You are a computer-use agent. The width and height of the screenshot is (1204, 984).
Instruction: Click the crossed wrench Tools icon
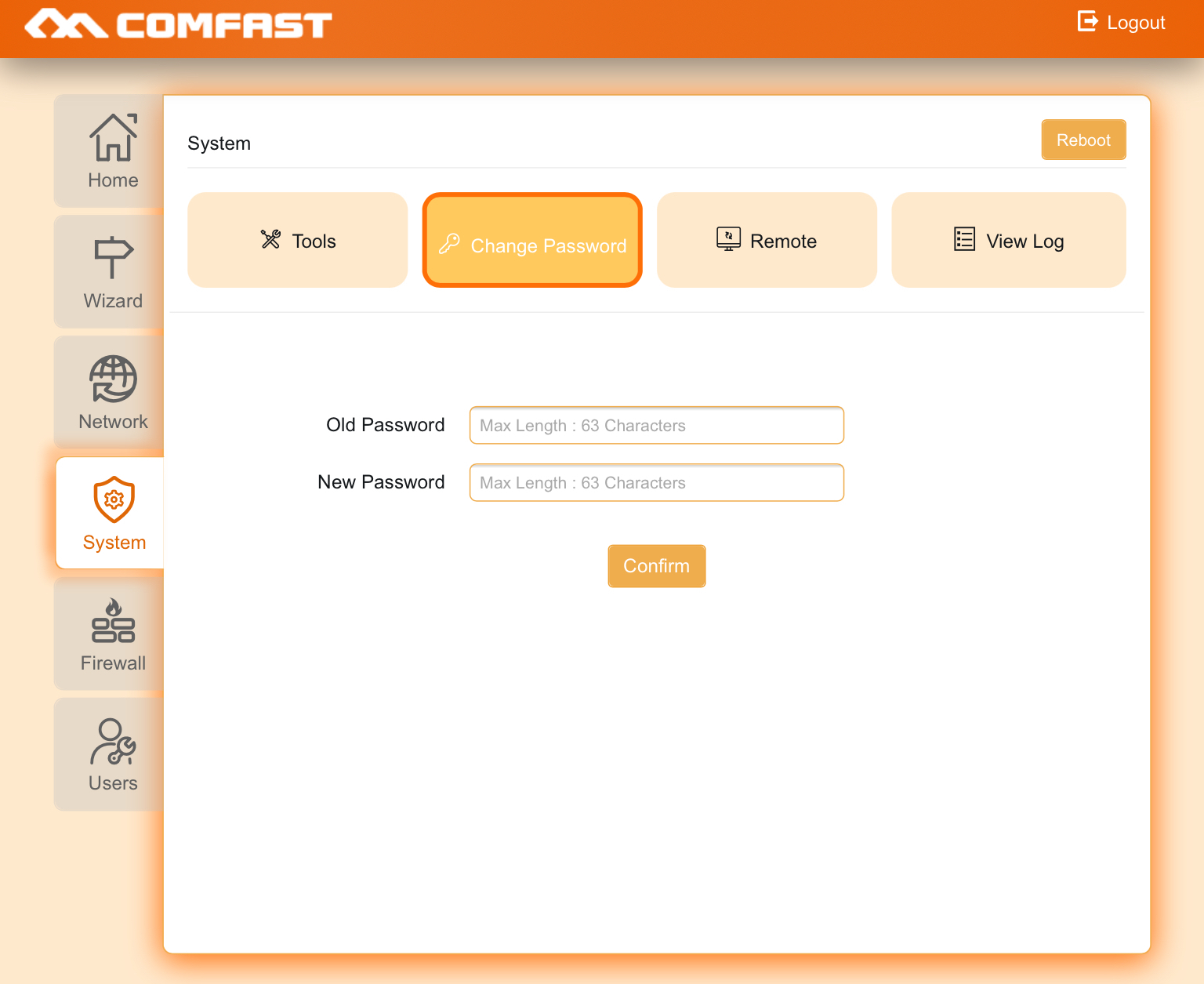[x=271, y=240]
